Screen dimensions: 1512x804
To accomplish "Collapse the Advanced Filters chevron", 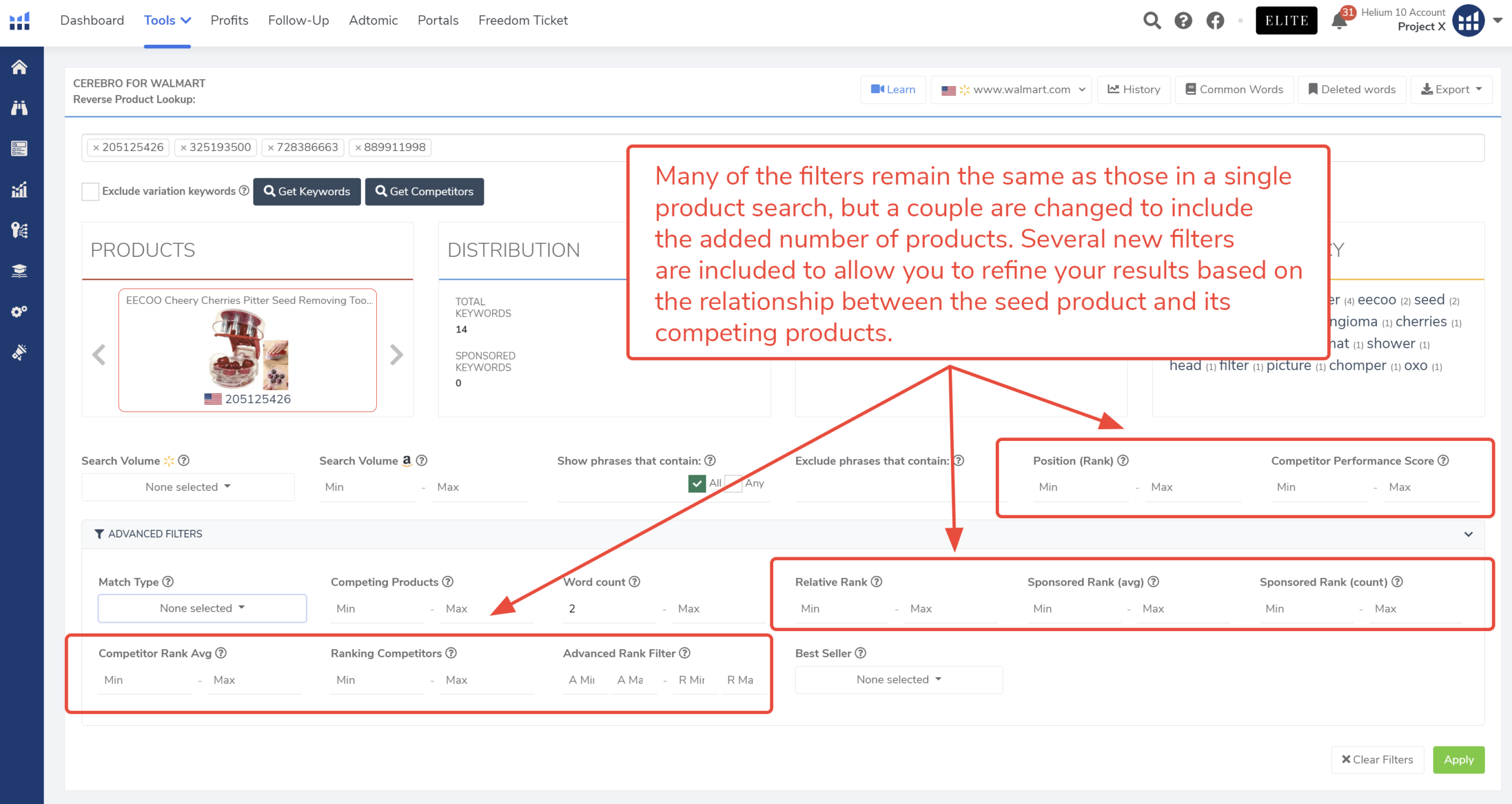I will pos(1468,534).
